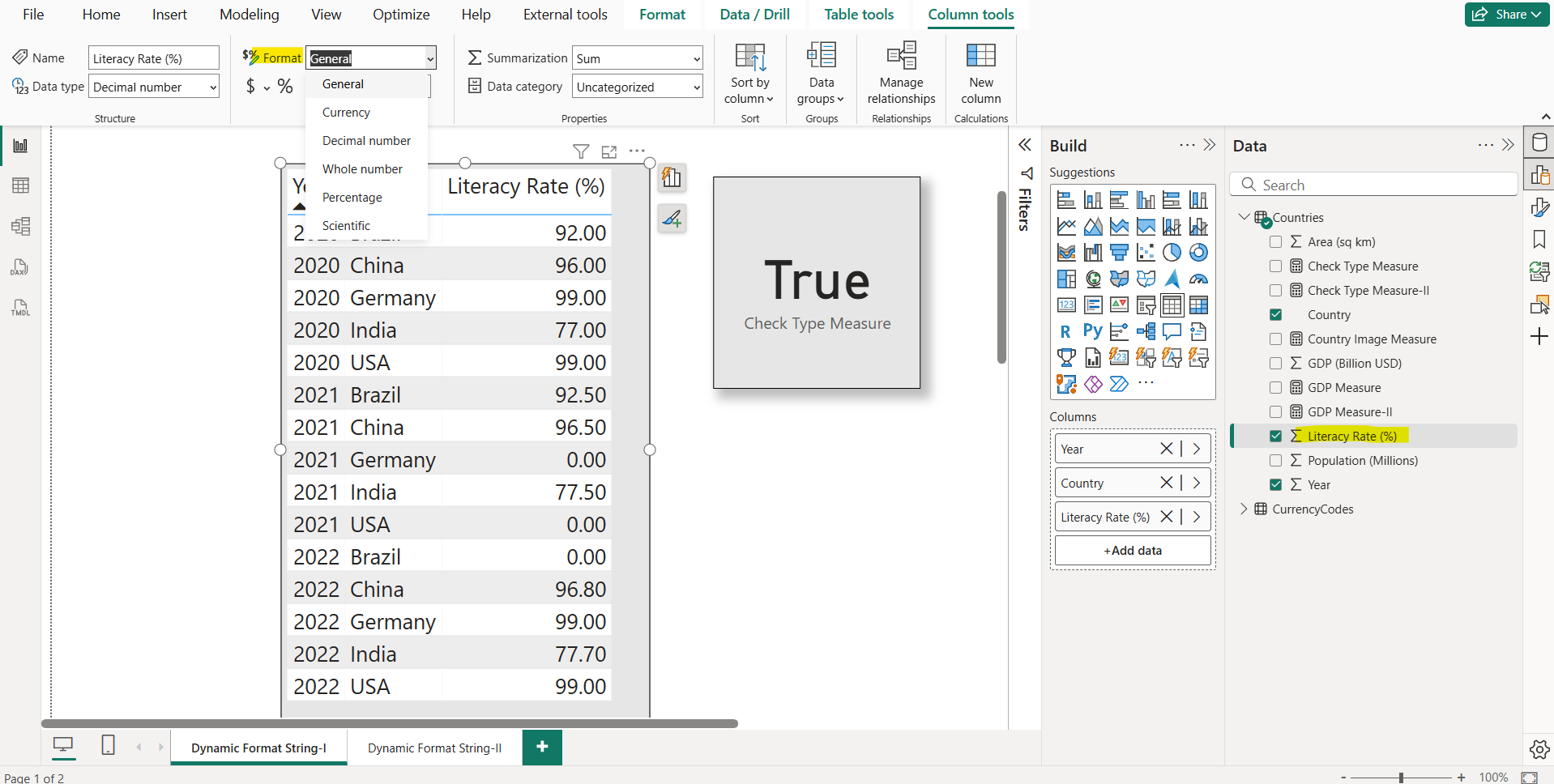Open the Dynamic Format String-II page tab
This screenshot has height=784, width=1554.
click(x=433, y=747)
